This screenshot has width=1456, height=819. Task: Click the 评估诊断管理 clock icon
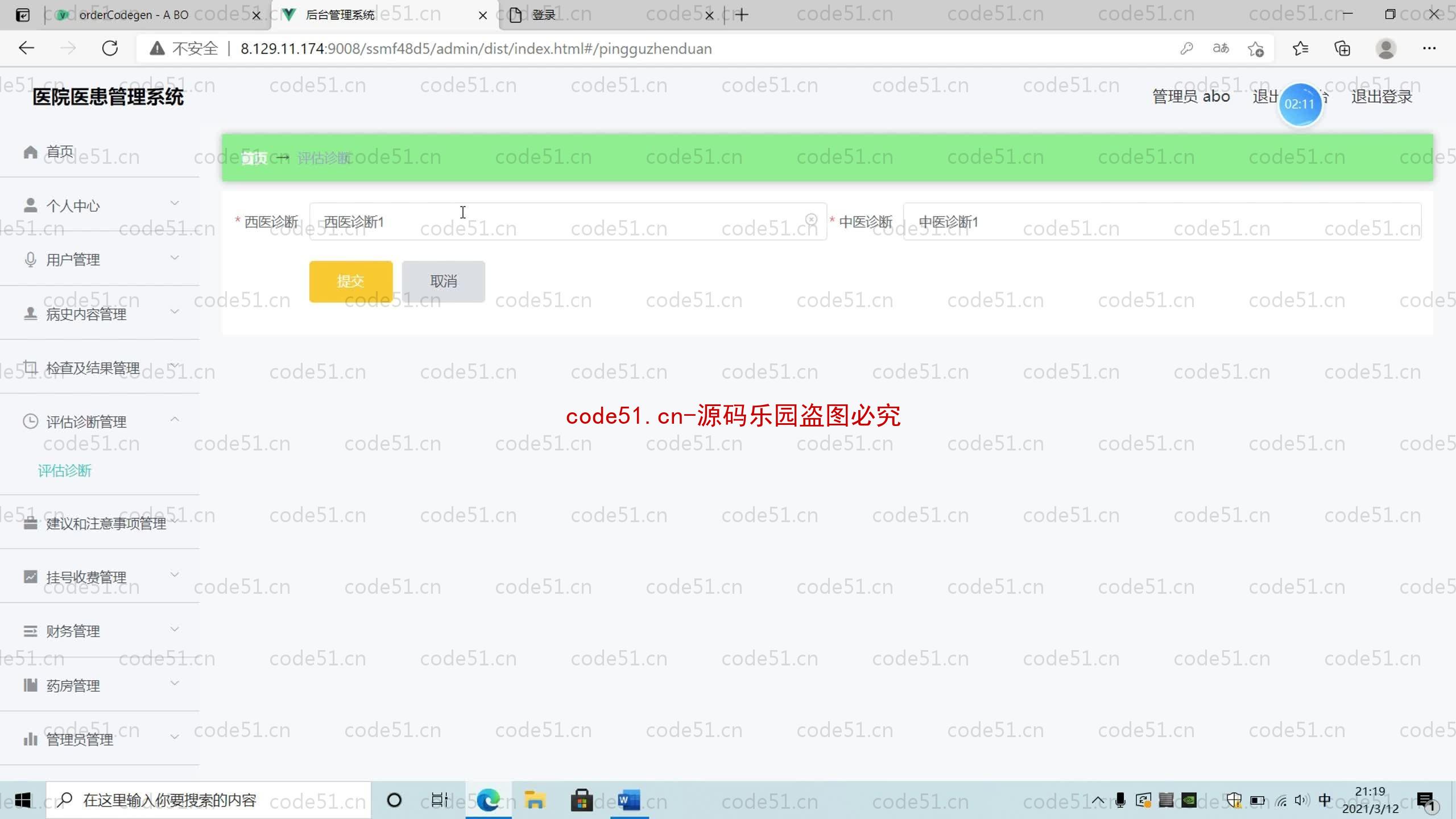pos(30,421)
